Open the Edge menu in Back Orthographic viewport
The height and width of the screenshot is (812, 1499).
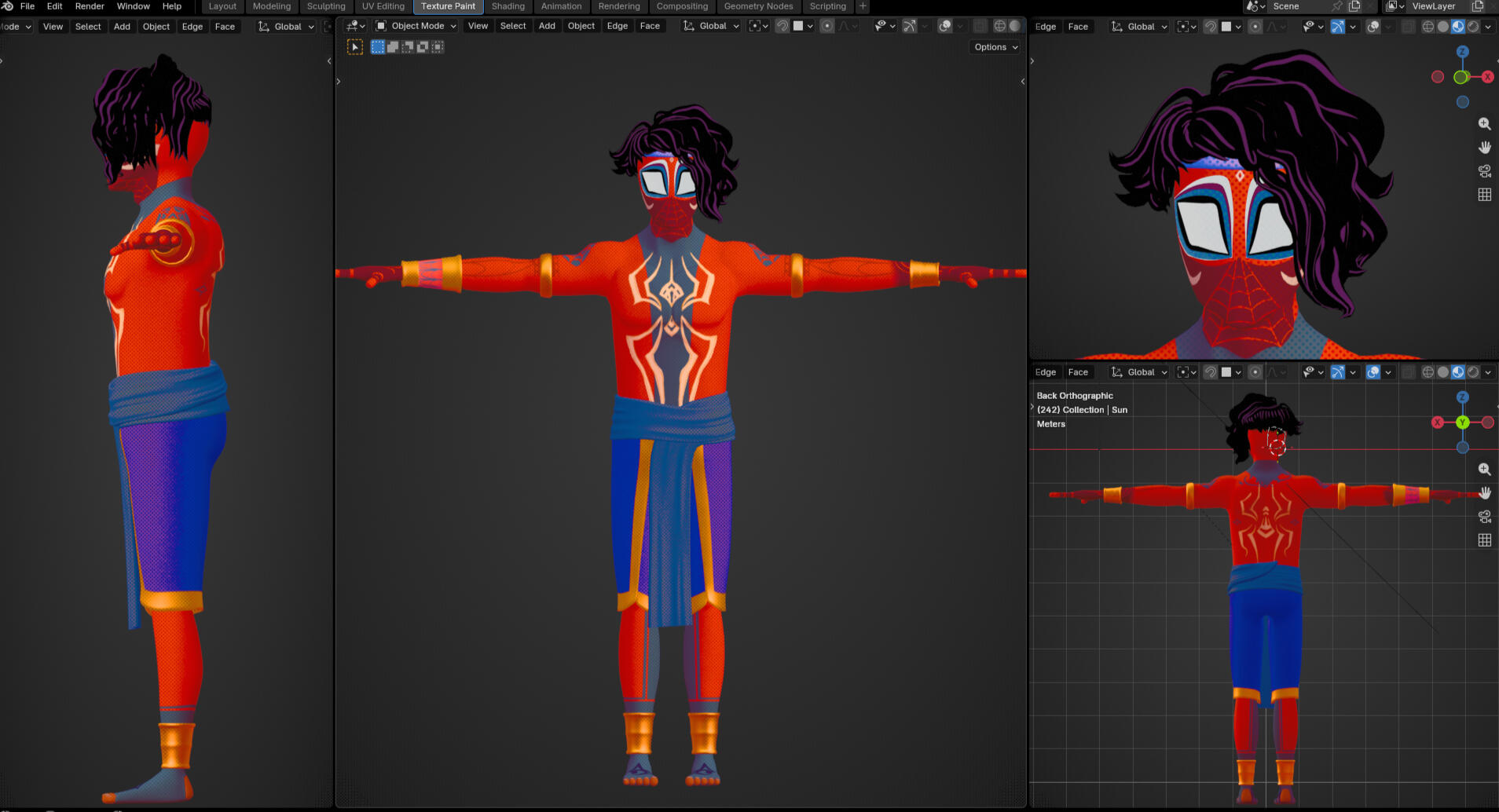(x=1046, y=372)
